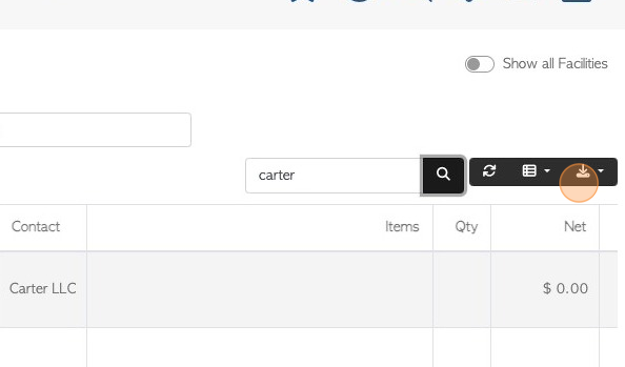Expand the caret beside the export icon
This screenshot has height=367, width=625.
(601, 171)
